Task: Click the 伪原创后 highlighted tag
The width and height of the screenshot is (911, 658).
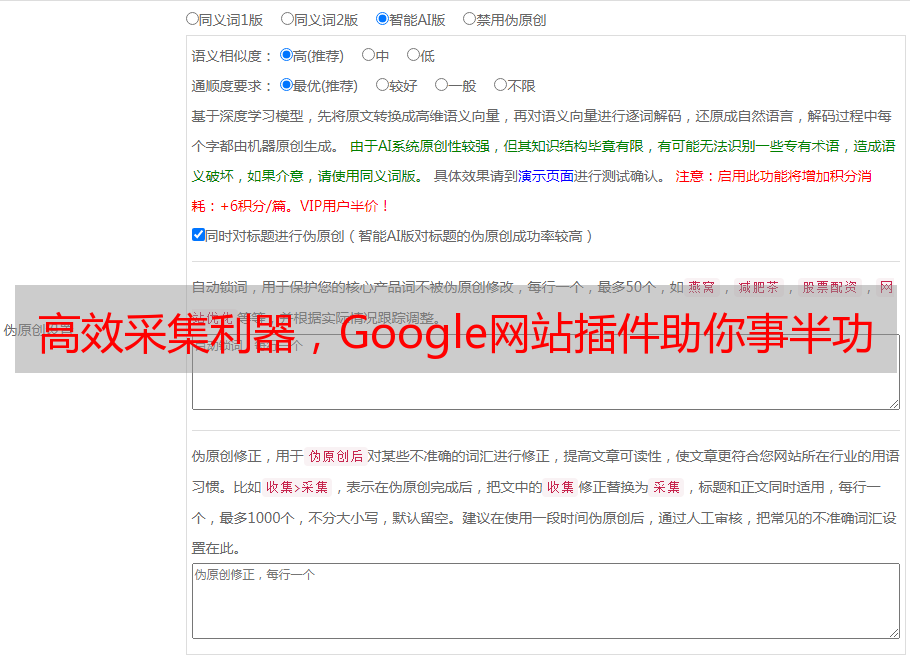Action: click(x=335, y=456)
